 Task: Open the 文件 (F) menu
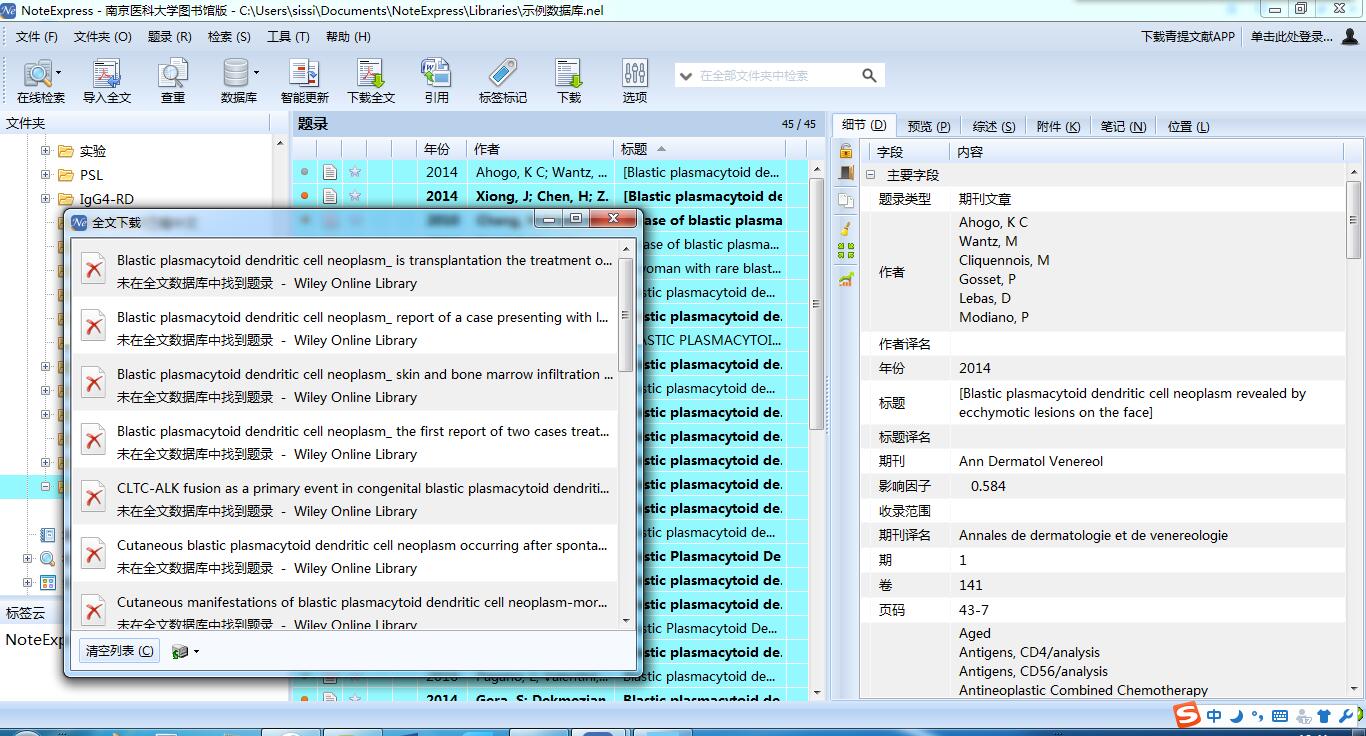[37, 36]
